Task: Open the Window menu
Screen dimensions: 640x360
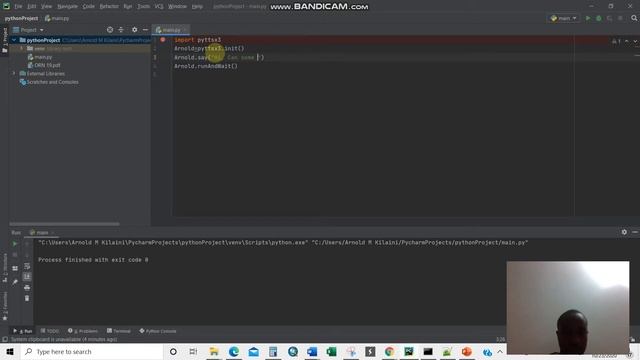Action: (178, 7)
